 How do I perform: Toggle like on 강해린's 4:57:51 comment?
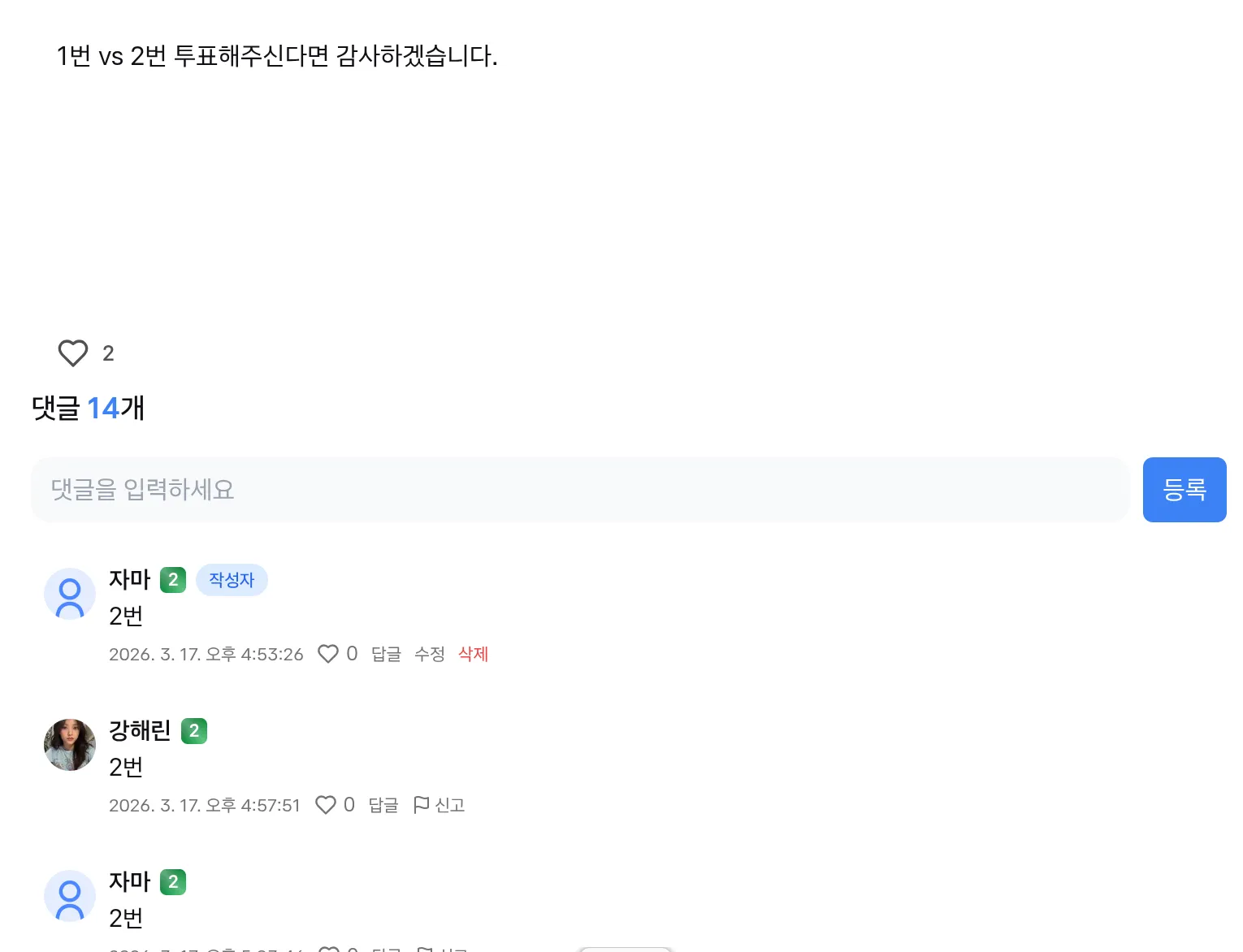pyautogui.click(x=326, y=805)
